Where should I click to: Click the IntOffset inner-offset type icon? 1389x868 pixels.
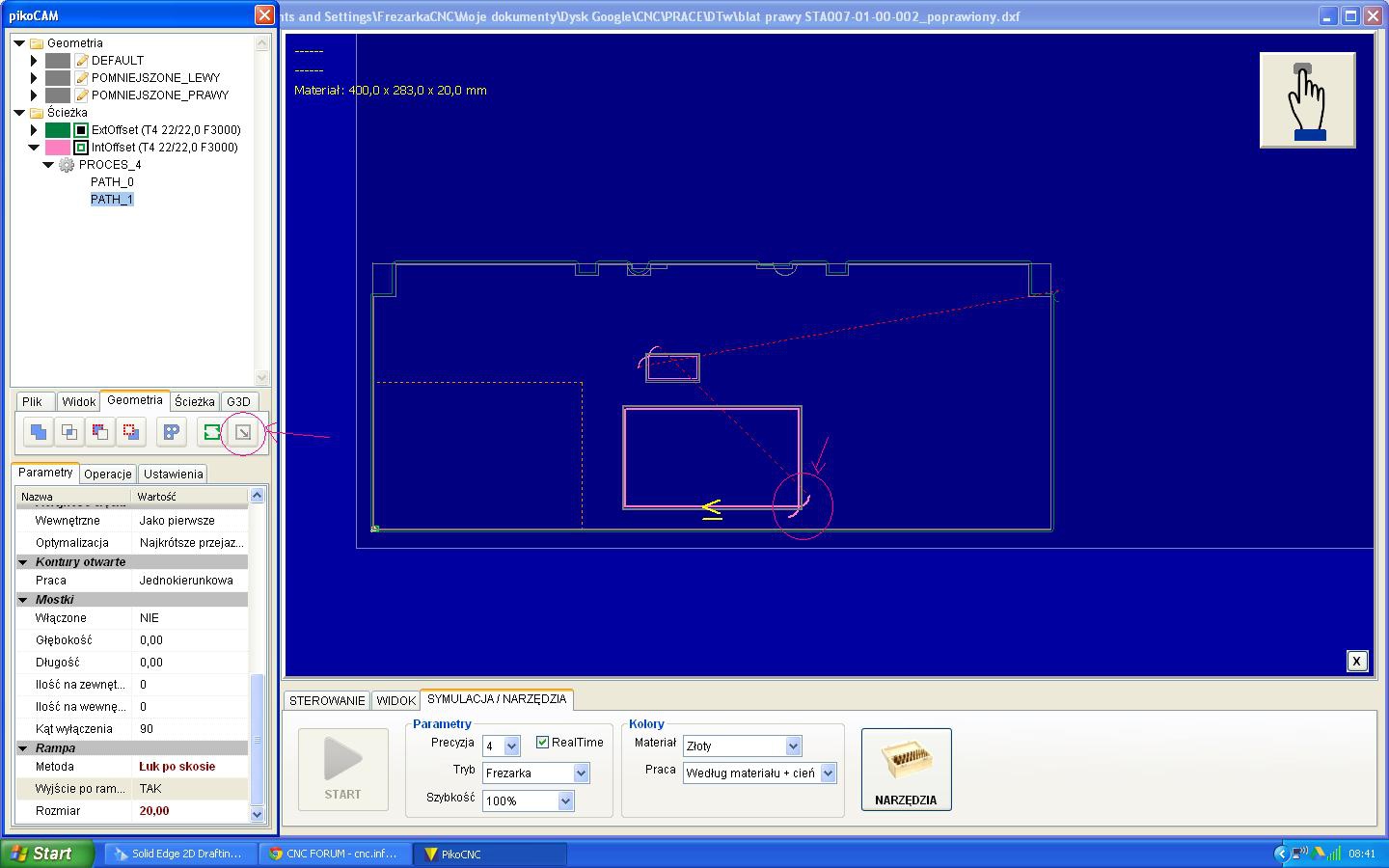point(82,148)
